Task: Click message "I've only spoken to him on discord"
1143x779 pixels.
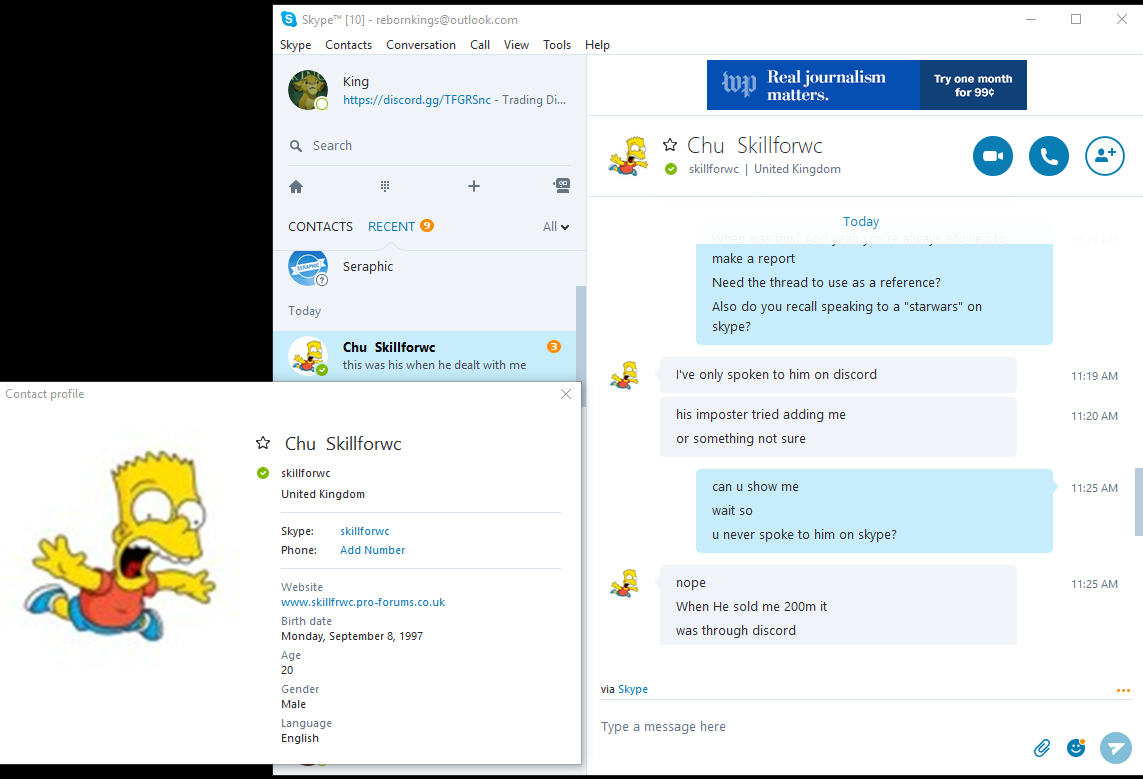Action: 776,375
